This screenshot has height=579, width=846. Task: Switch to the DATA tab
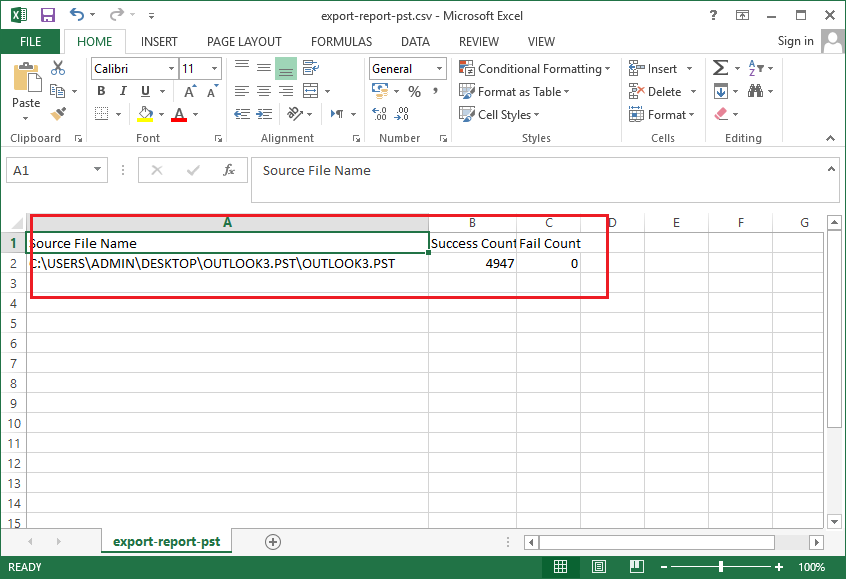(415, 42)
